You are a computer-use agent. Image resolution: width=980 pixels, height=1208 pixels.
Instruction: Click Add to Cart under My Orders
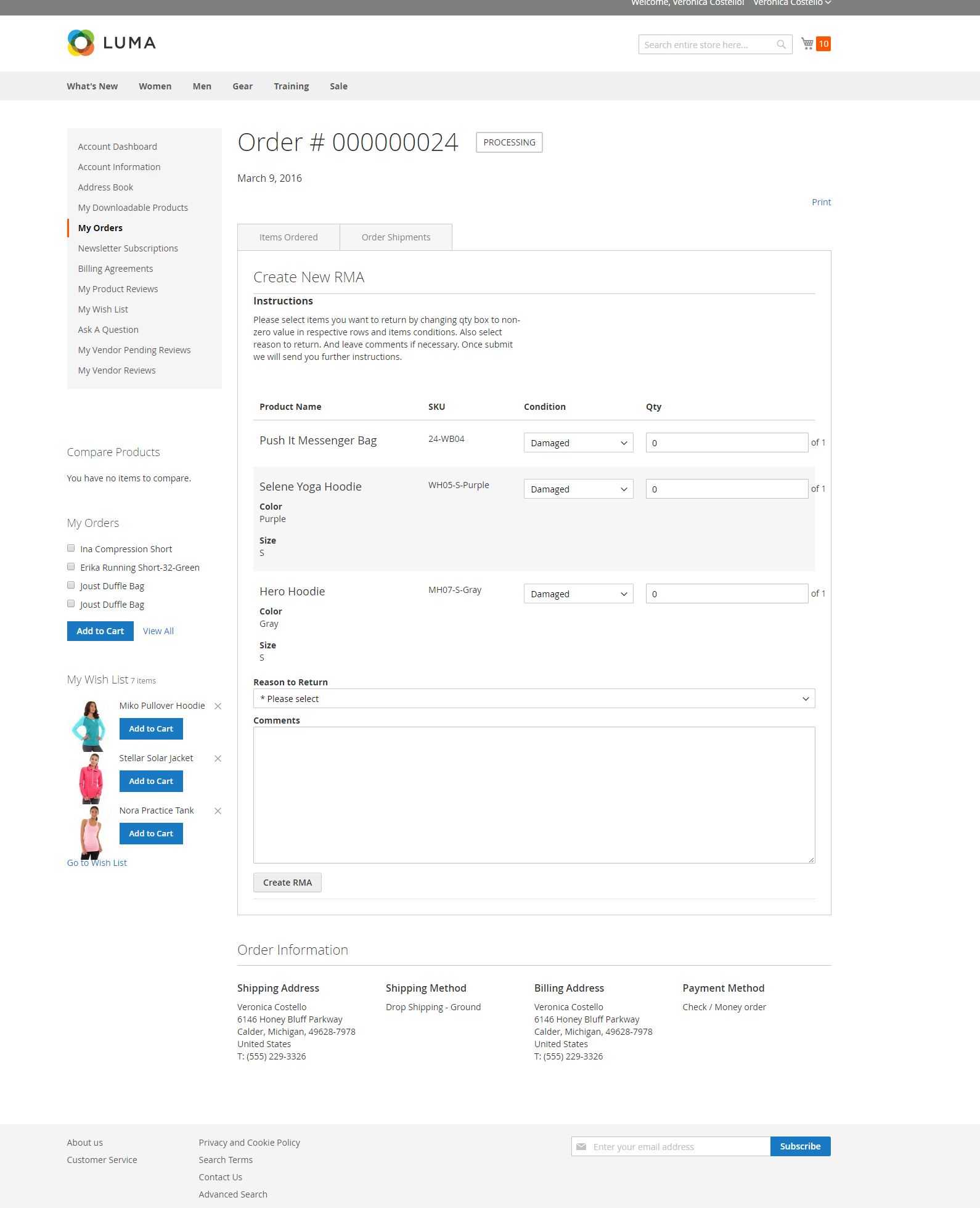tap(100, 631)
